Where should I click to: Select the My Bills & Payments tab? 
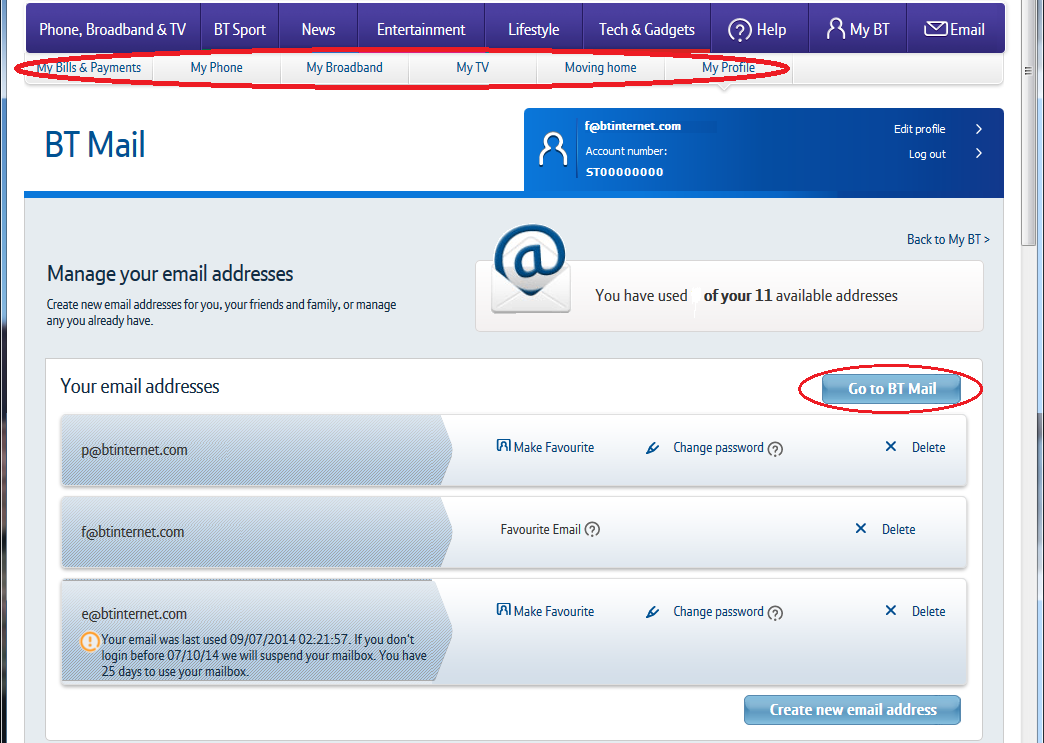click(x=89, y=68)
